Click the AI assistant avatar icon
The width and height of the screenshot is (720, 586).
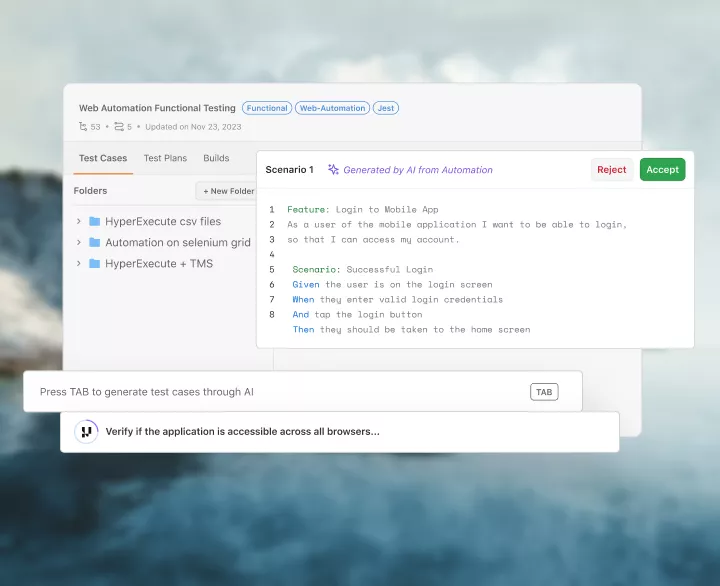coord(86,432)
